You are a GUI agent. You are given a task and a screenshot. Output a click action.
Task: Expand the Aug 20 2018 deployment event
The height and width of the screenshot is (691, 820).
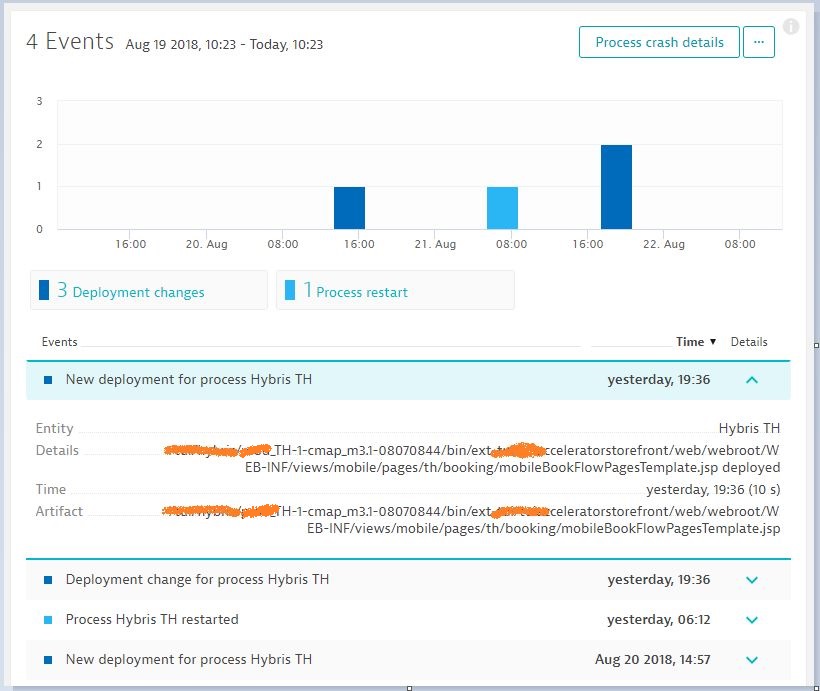tap(752, 660)
